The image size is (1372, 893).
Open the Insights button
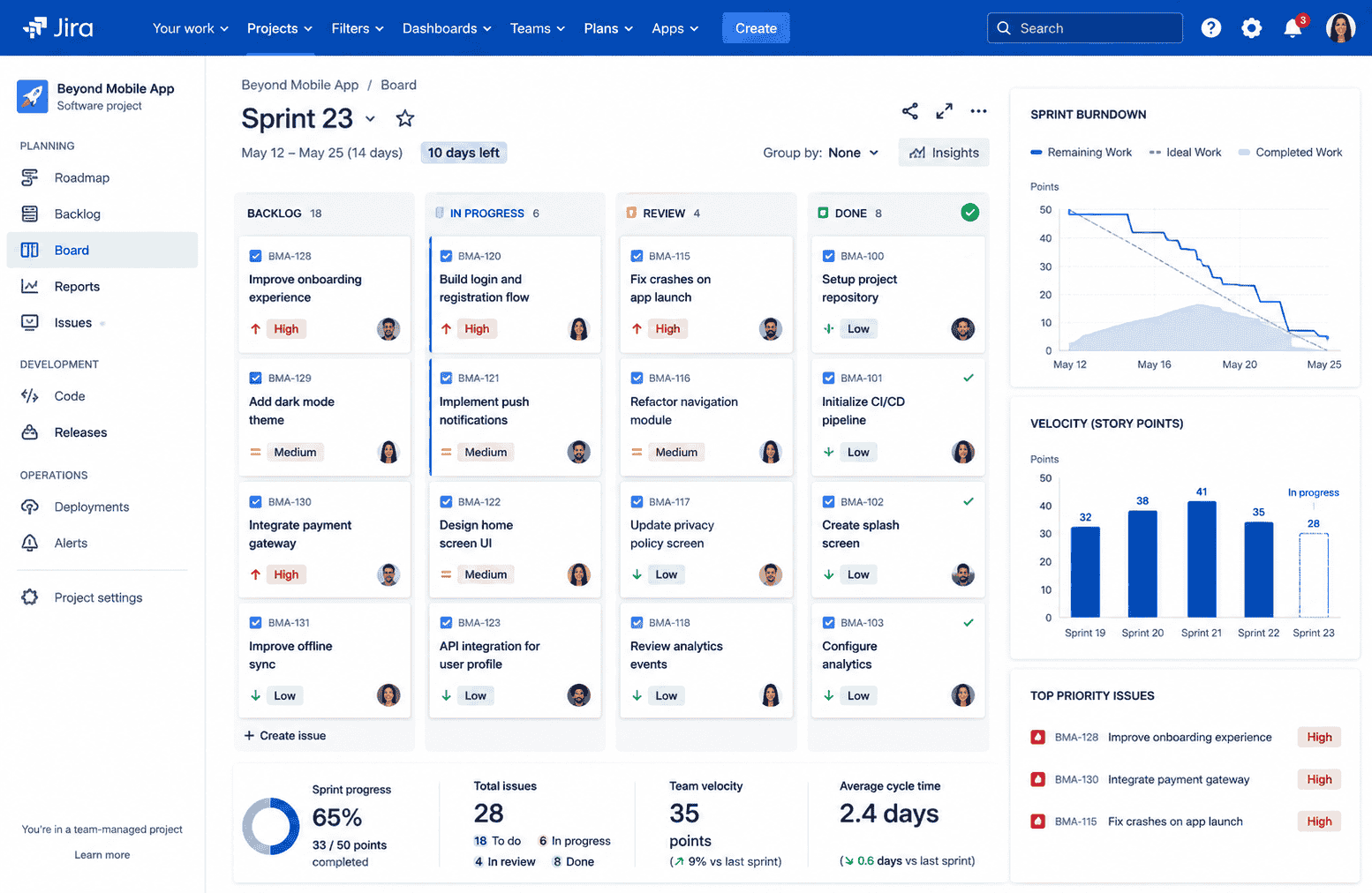pyautogui.click(x=944, y=153)
